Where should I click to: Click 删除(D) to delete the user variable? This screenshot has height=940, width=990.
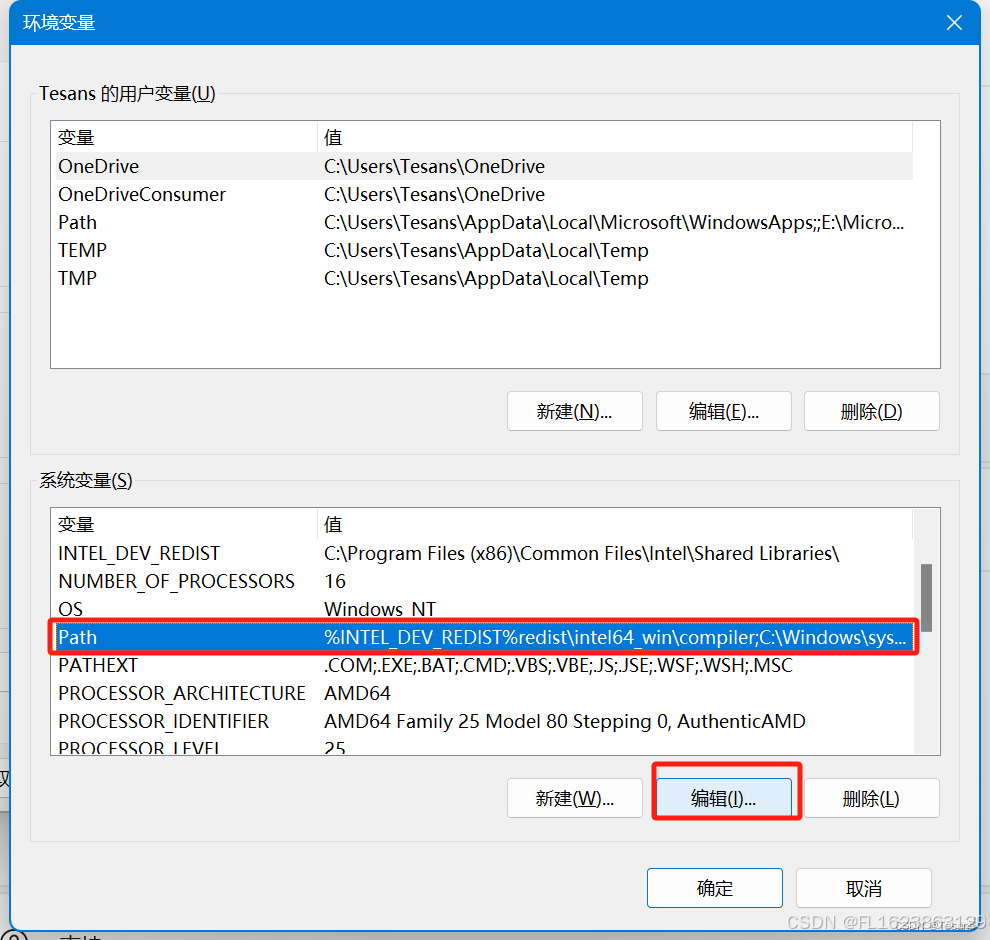click(871, 410)
